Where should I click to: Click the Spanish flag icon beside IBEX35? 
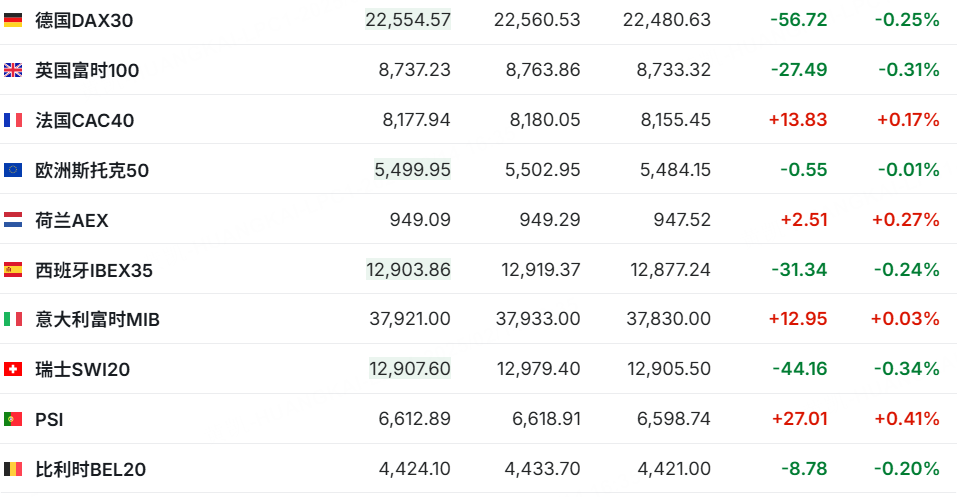13,270
